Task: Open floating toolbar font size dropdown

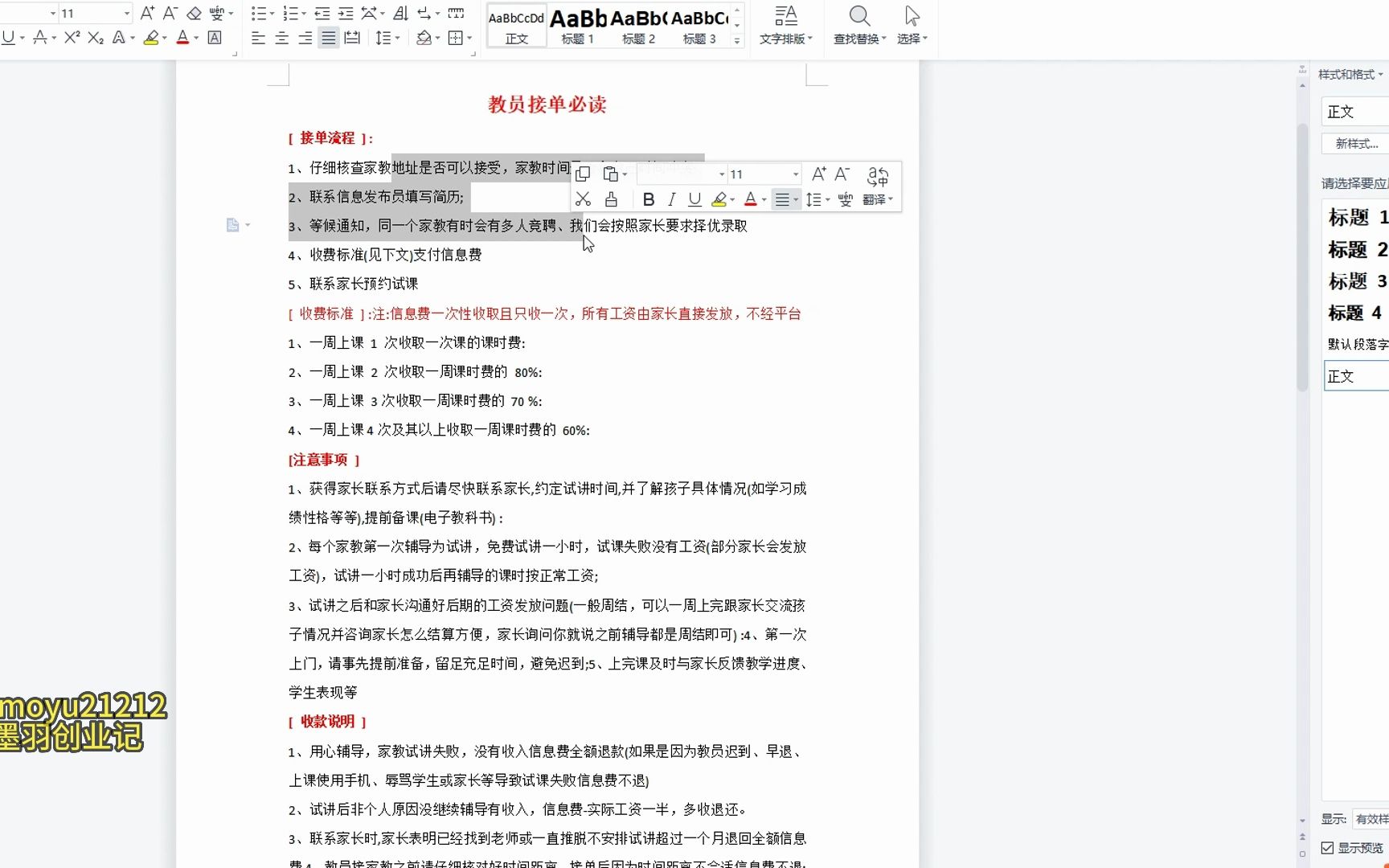Action: pyautogui.click(x=796, y=174)
